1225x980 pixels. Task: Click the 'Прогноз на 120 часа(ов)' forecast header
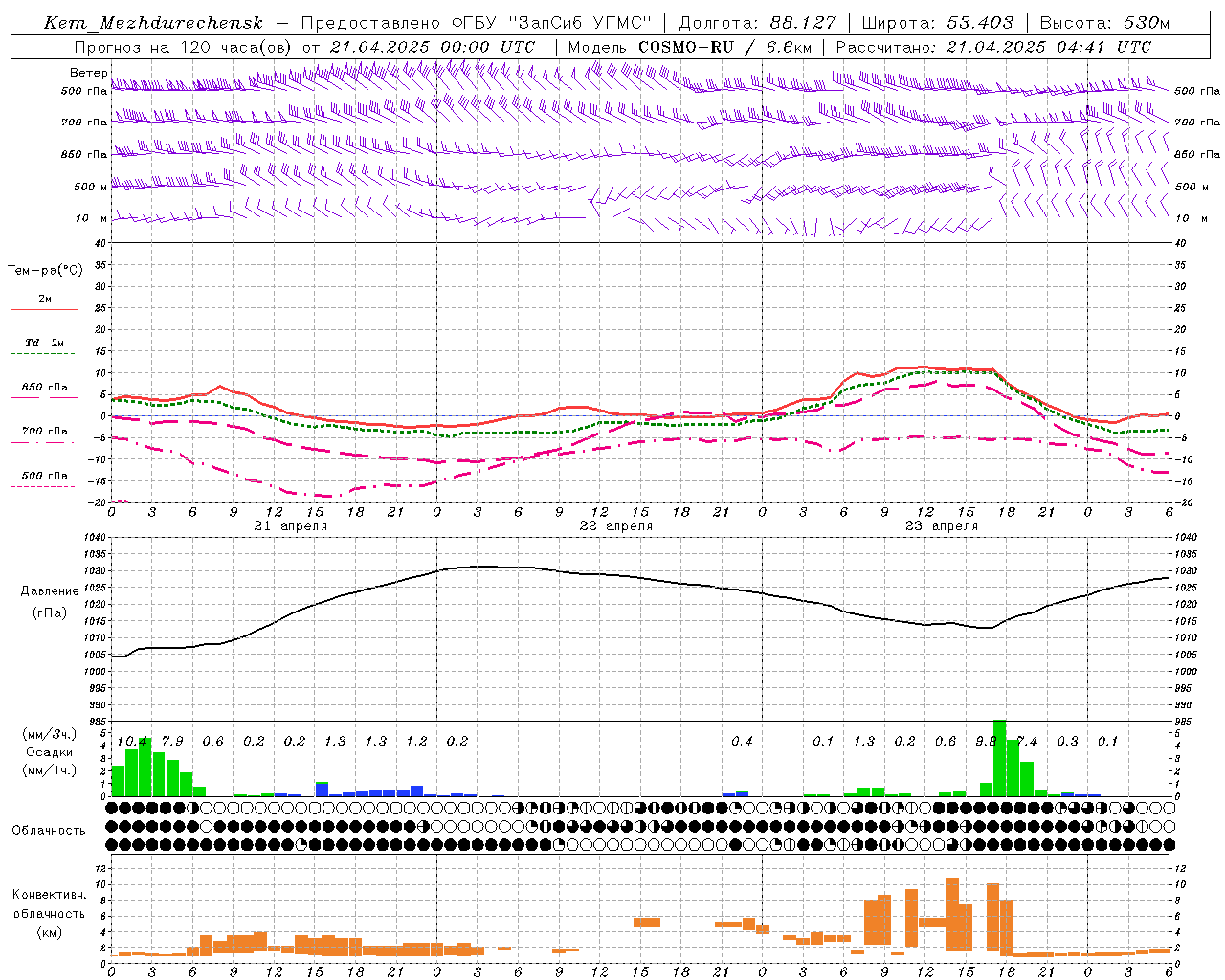coord(184,47)
